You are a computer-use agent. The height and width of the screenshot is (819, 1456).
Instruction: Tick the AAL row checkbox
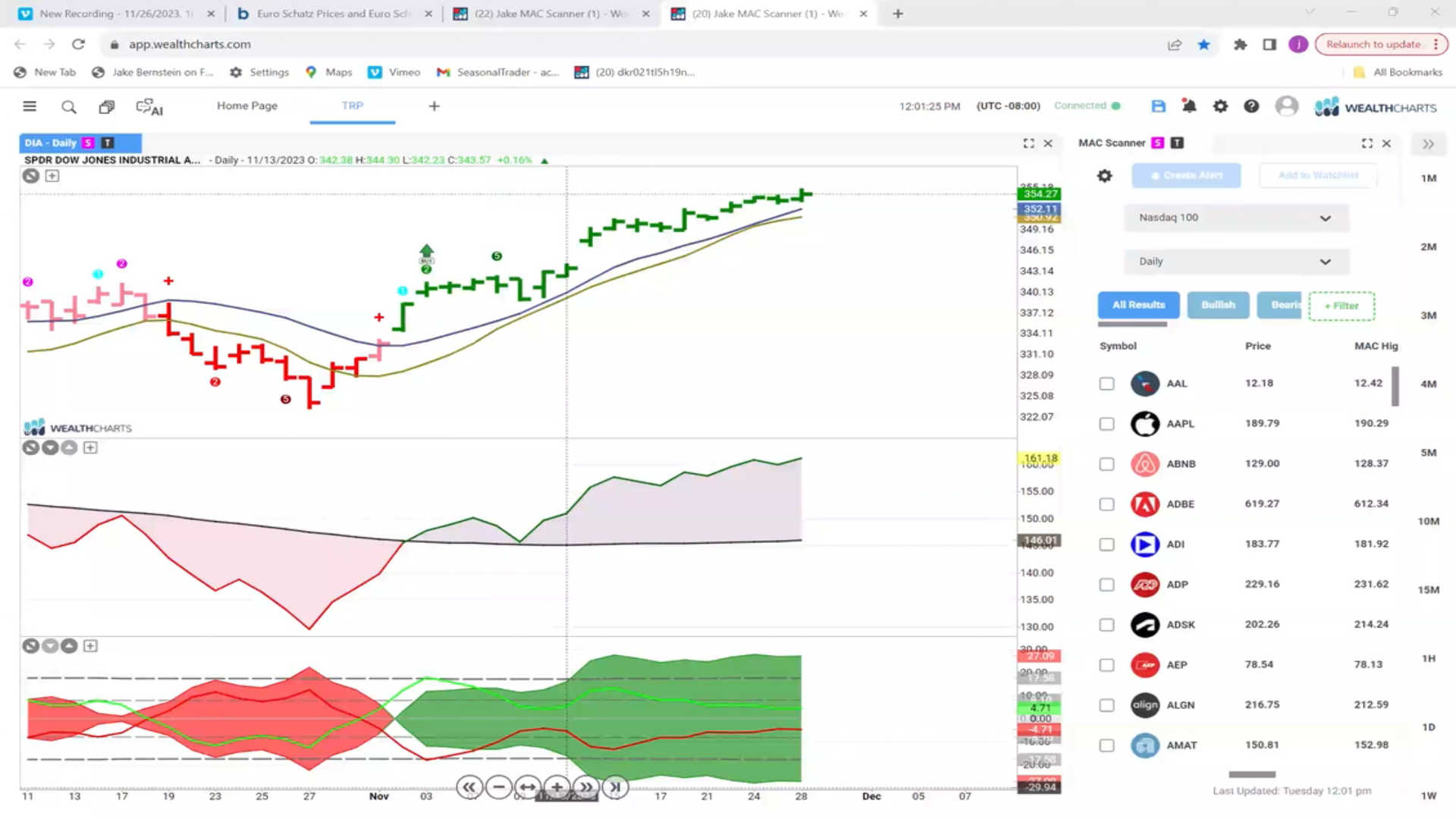point(1107,384)
